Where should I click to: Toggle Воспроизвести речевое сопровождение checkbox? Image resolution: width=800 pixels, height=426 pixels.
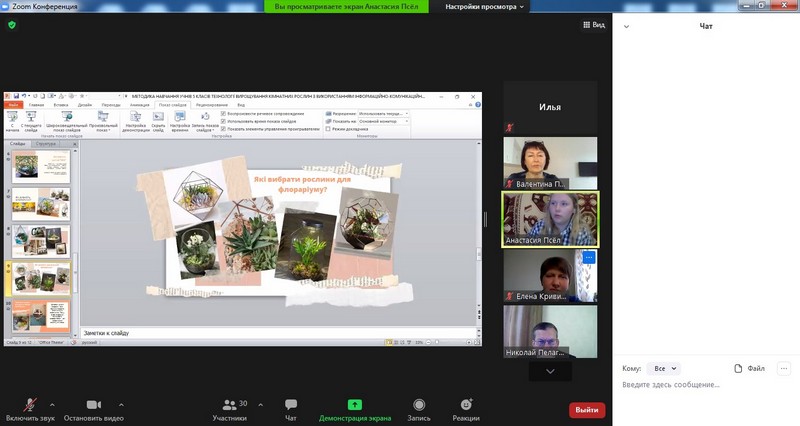pos(223,114)
